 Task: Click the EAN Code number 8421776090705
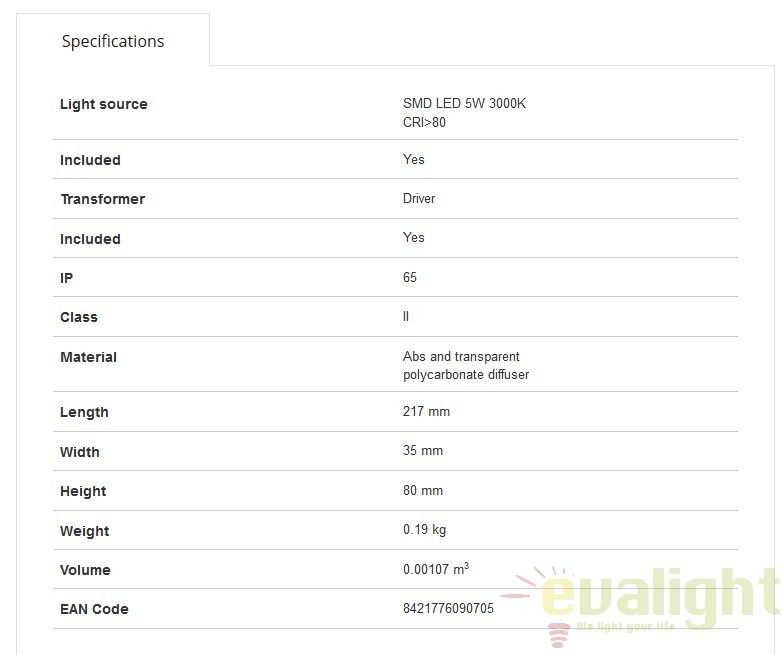tap(448, 608)
